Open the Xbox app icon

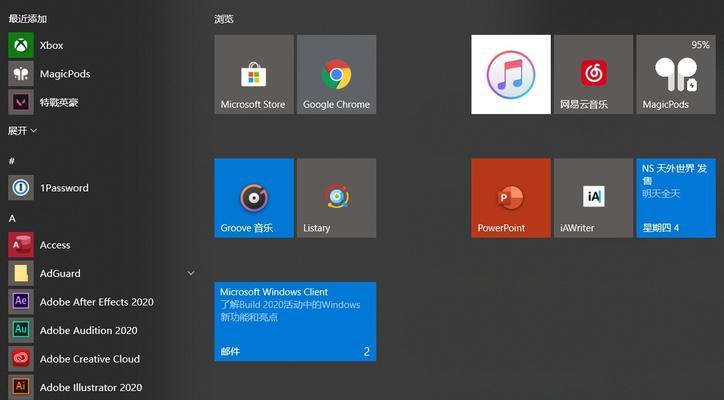coord(21,45)
